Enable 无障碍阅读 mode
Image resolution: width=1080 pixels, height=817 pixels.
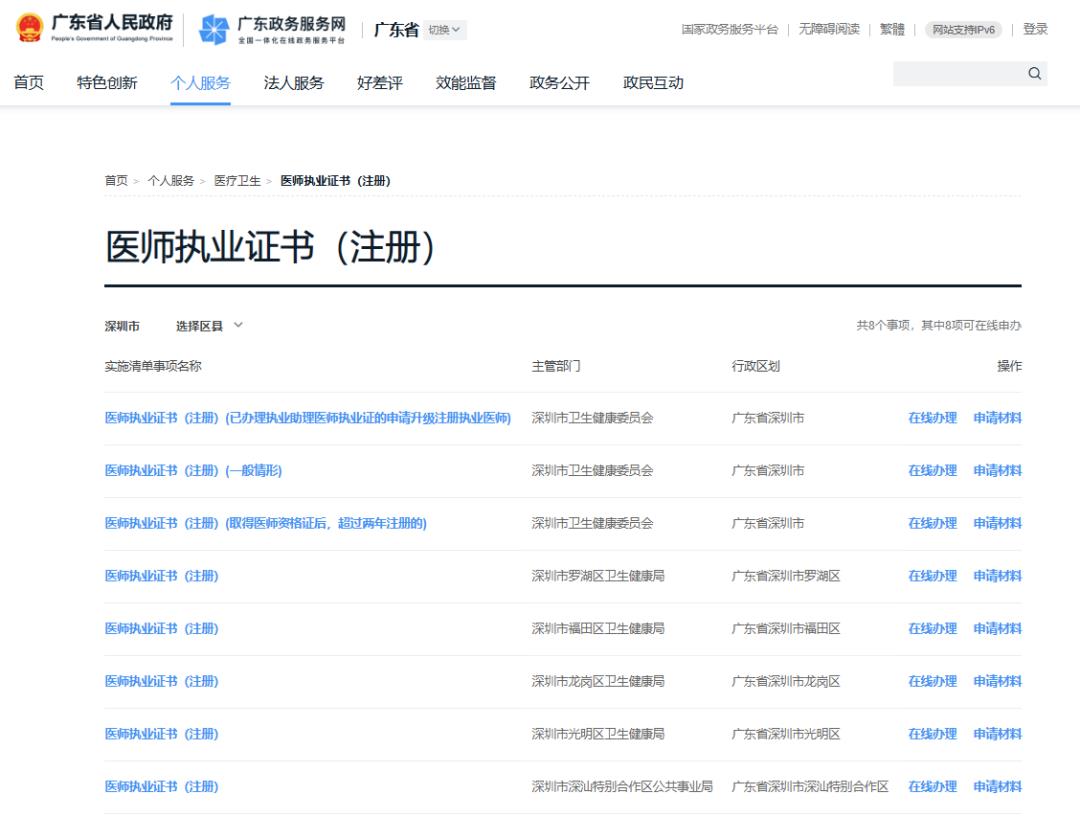click(829, 29)
